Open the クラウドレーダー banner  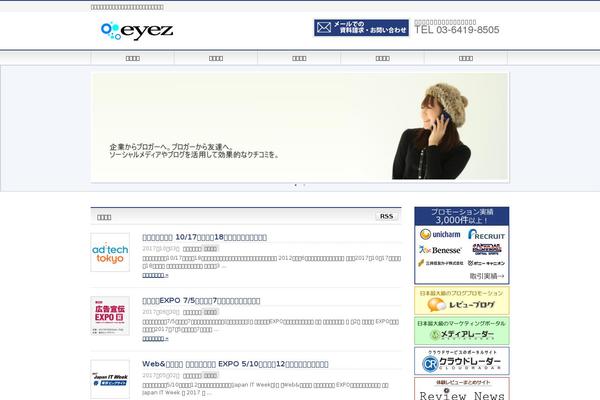(x=462, y=361)
